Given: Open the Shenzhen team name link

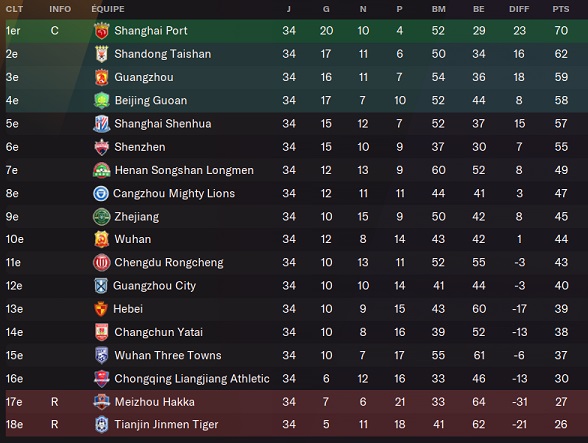Looking at the screenshot, I should click(140, 147).
